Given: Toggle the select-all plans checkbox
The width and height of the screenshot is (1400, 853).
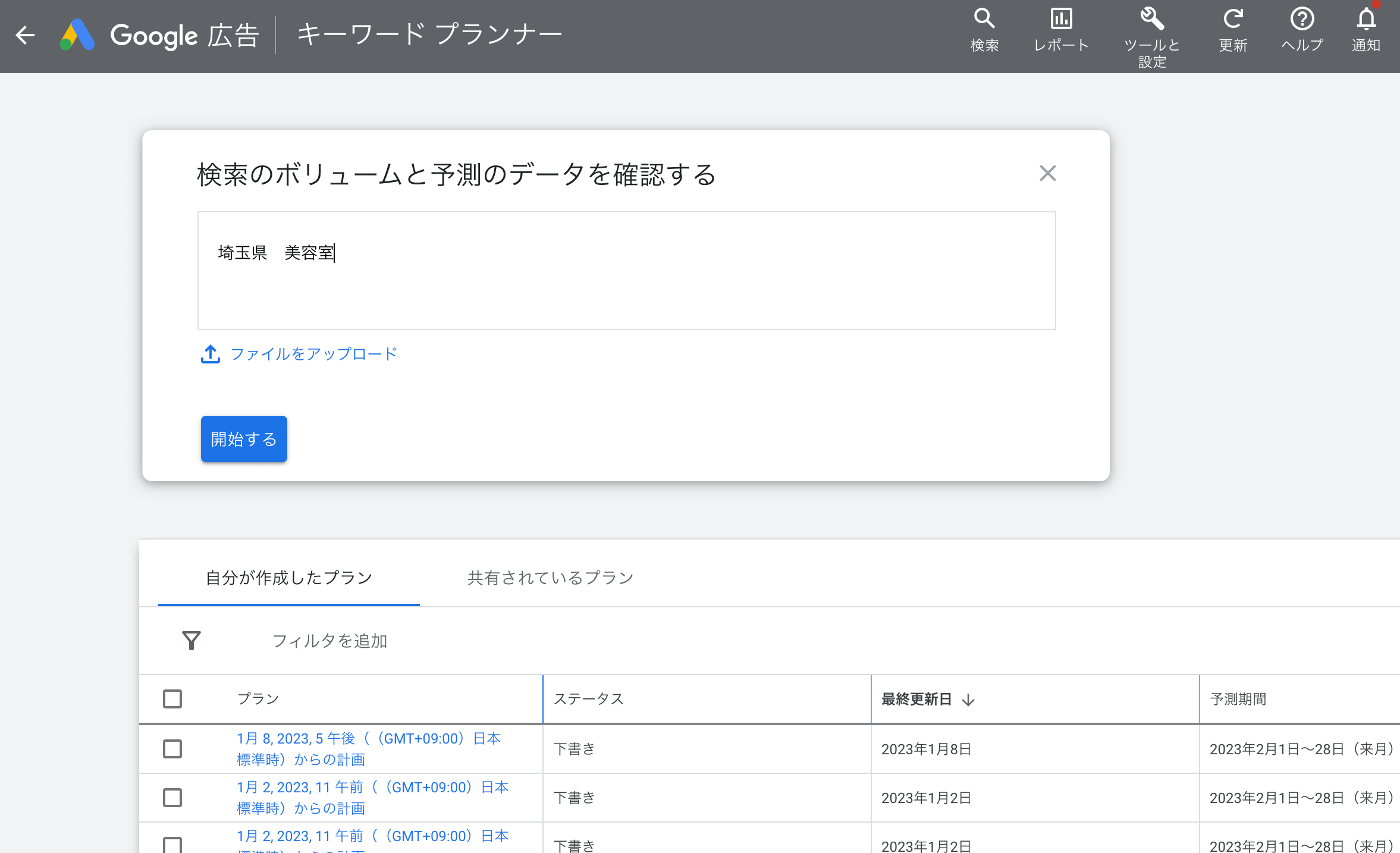Looking at the screenshot, I should [x=172, y=699].
